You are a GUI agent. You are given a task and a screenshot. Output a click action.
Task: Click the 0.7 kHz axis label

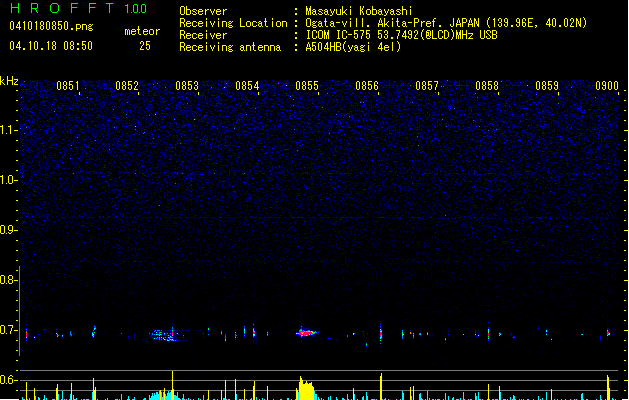pos(8,330)
